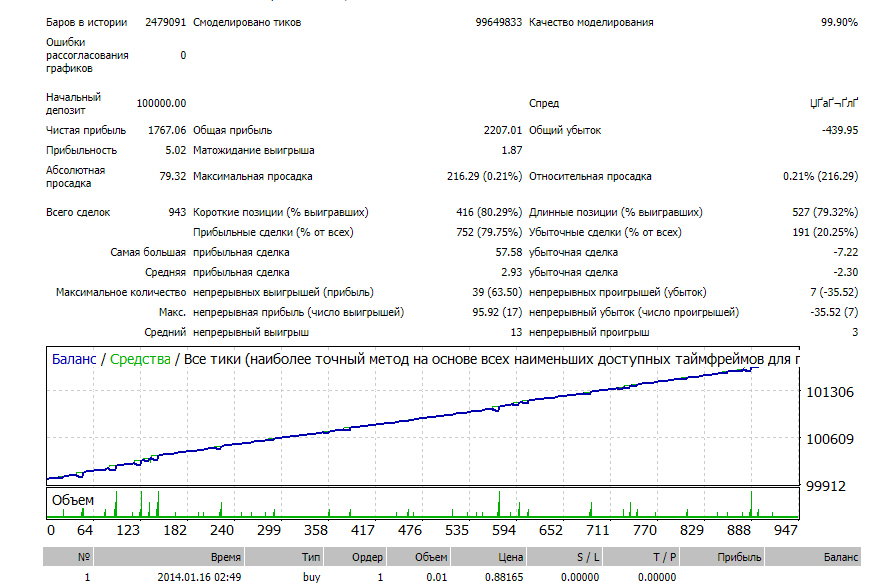Click long positions value 527 (79.32%)
891x587 pixels.
tap(825, 213)
